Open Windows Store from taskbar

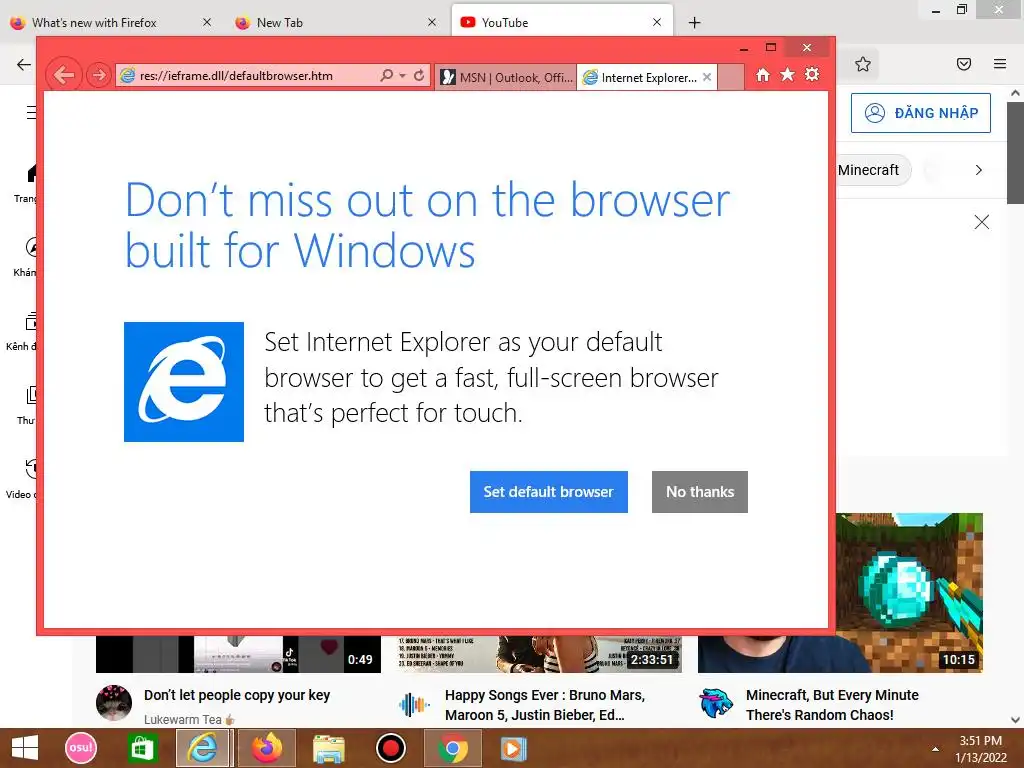tap(142, 748)
